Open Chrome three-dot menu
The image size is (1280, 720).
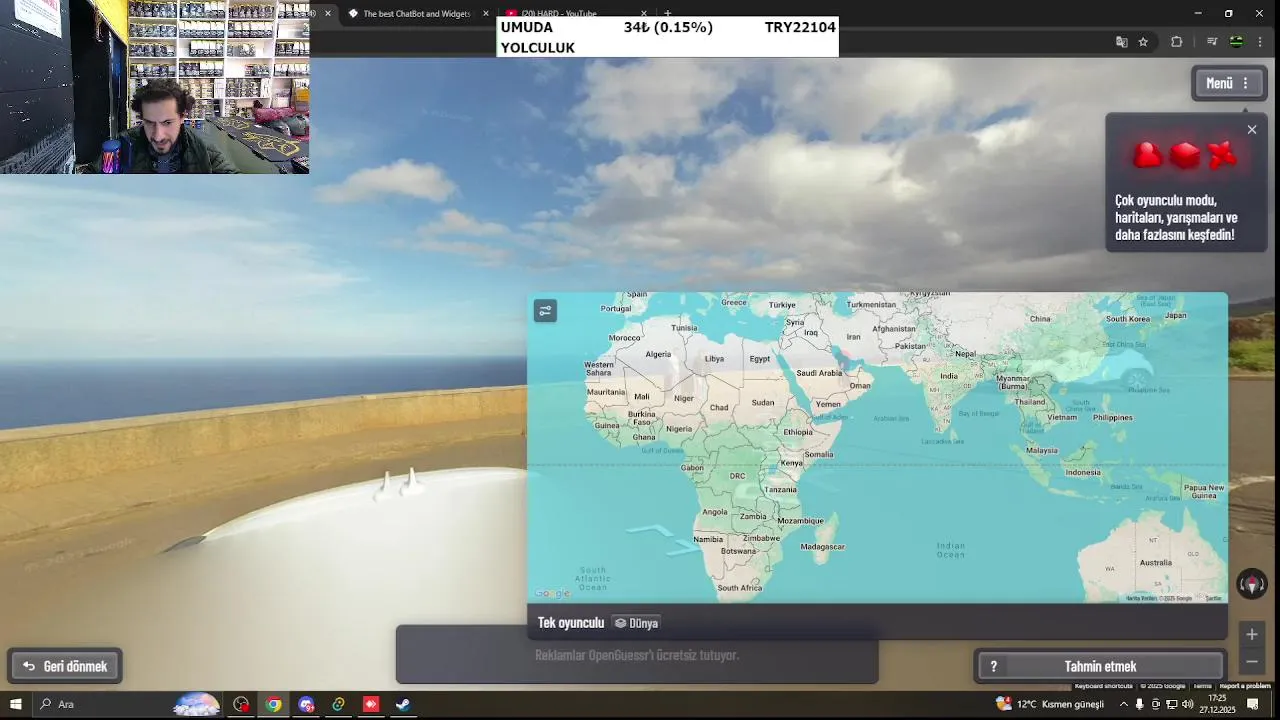click(x=1260, y=42)
